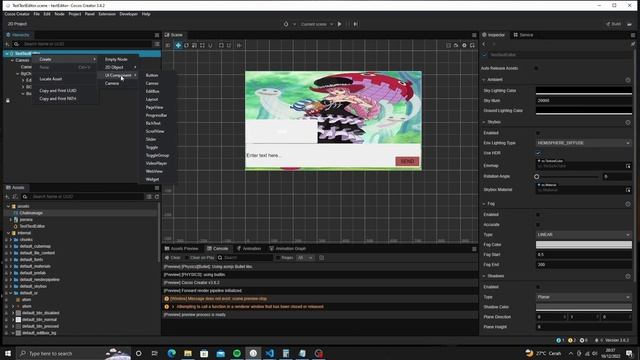Viewport: 640px width, 360px height.
Task: Open the console log level All dropdown
Action: click(x=305, y=258)
